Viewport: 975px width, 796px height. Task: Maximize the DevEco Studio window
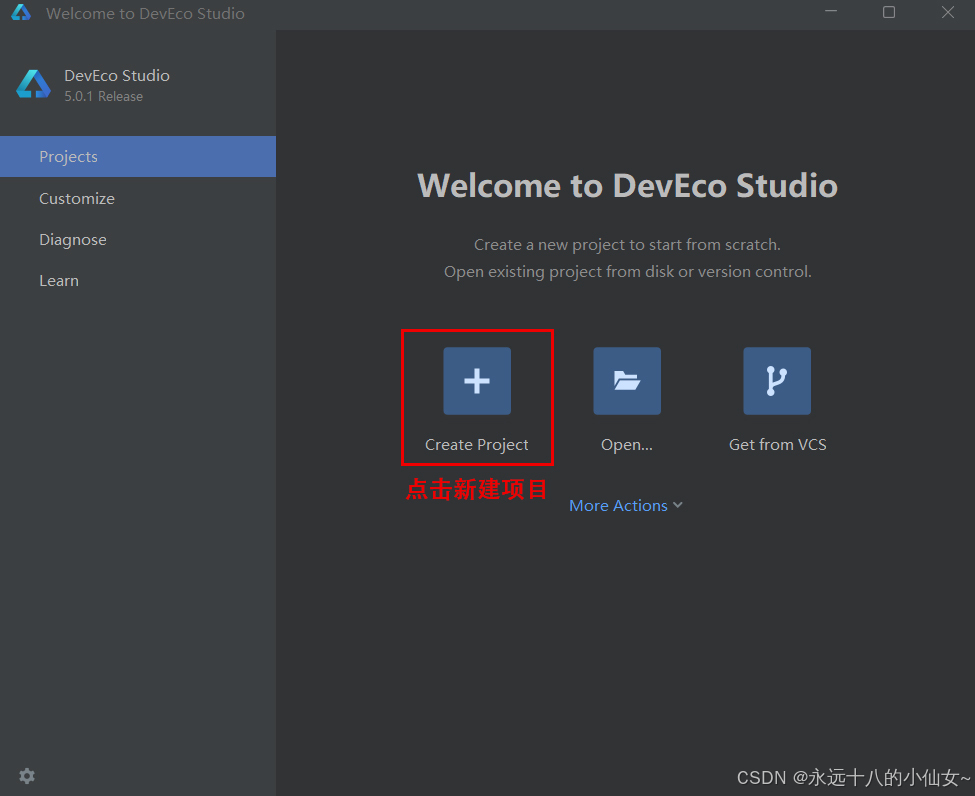click(x=889, y=12)
